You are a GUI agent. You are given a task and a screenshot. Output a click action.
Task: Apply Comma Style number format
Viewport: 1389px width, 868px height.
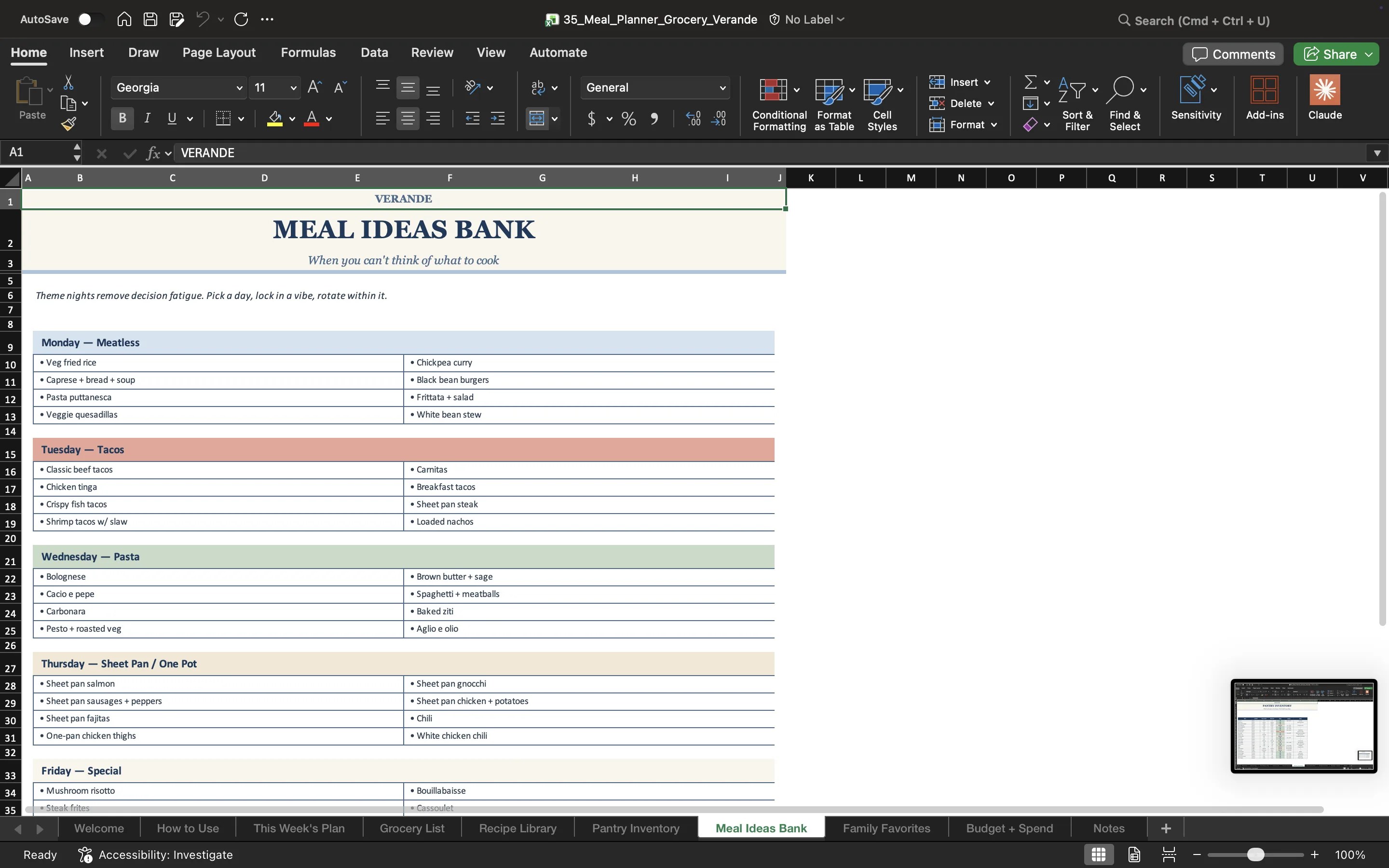coord(654,119)
